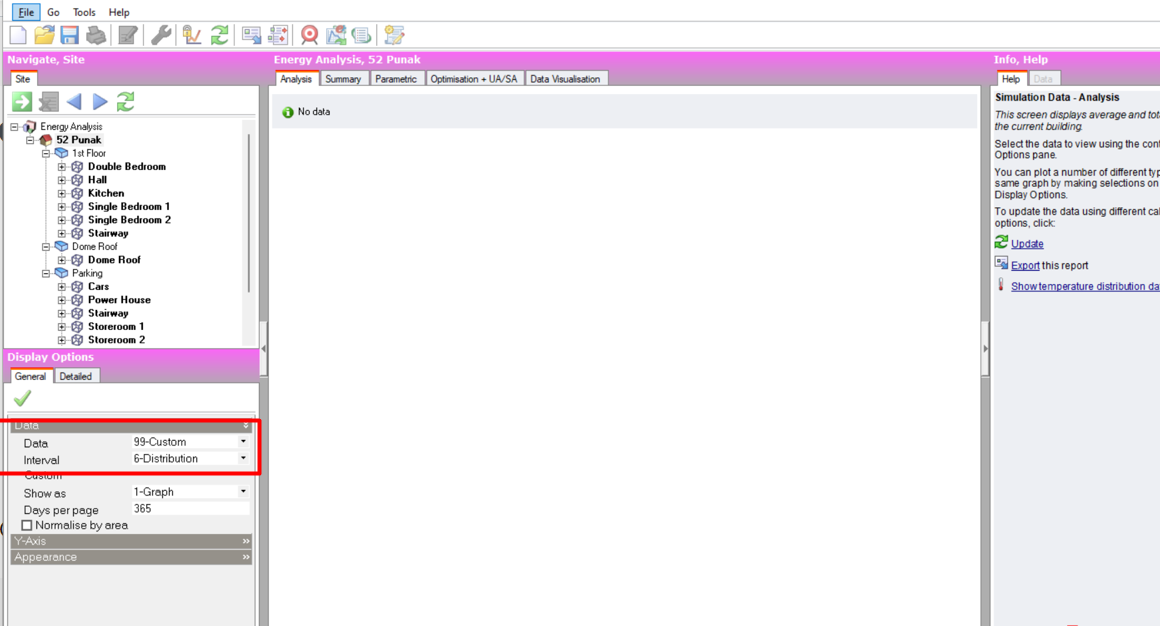Expand the Kitchen tree node
Viewport: 1160px width, 626px height.
pyautogui.click(x=62, y=193)
